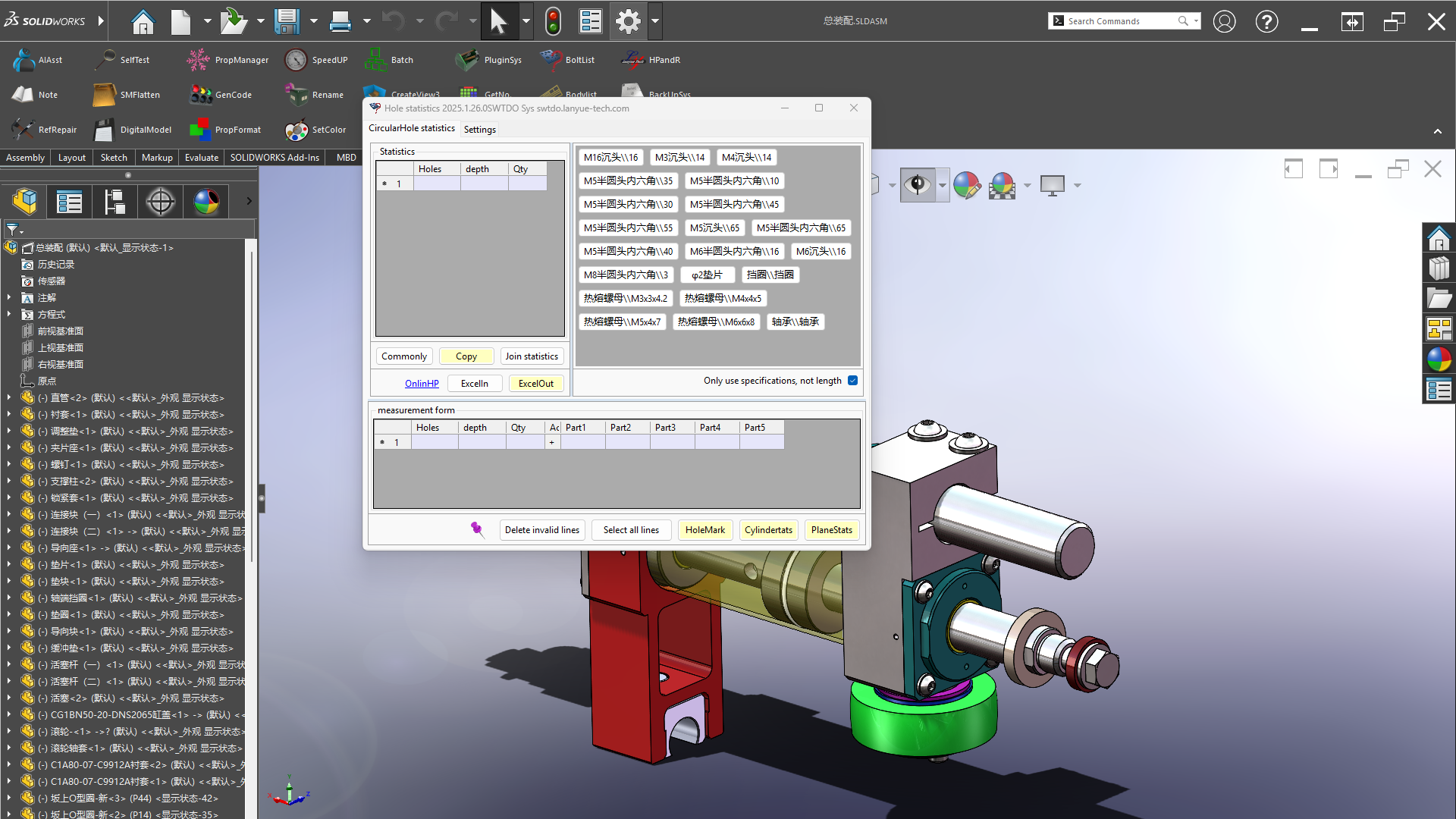Viewport: 1456px width, 819px height.
Task: Open the FeatureManager design tree tab
Action: [x=25, y=202]
